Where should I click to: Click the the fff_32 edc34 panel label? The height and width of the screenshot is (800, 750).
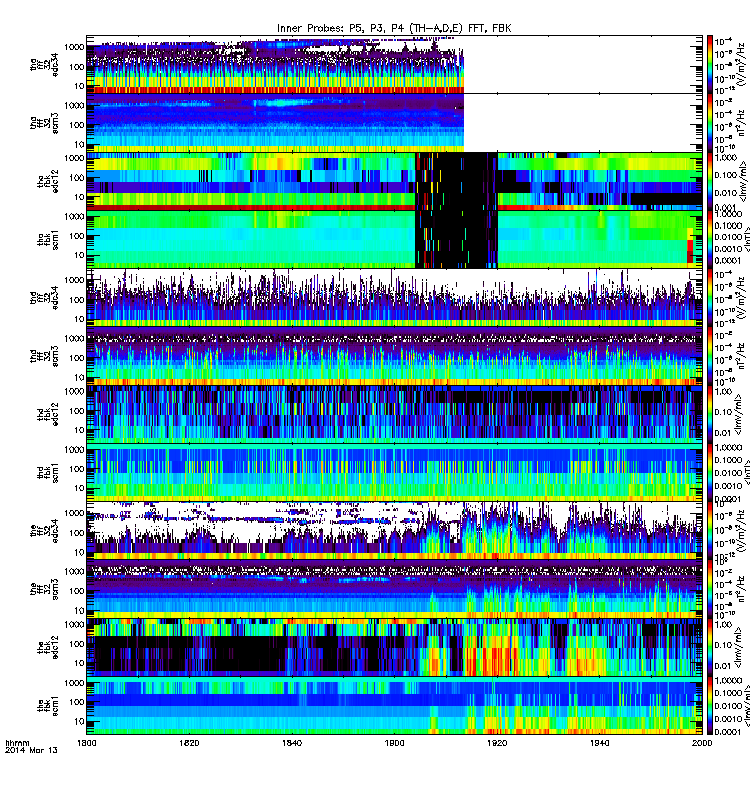(x=44, y=530)
